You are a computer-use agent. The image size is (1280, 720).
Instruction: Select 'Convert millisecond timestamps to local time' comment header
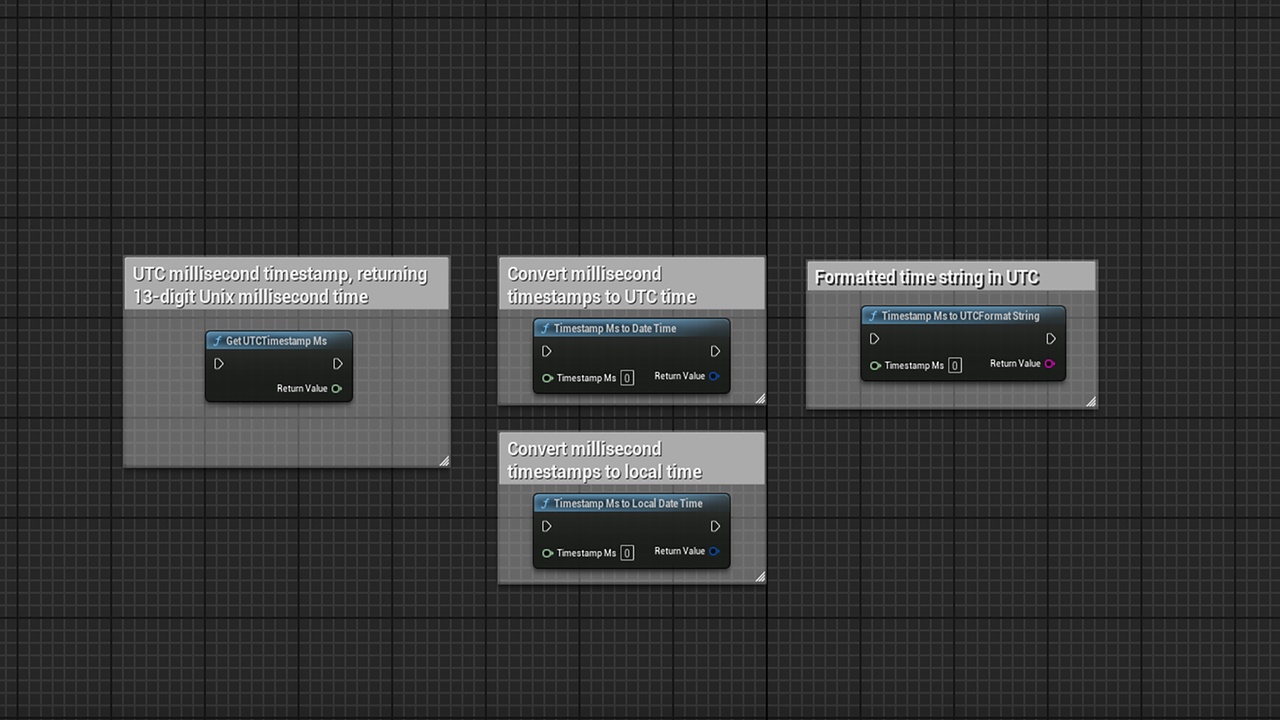point(631,459)
